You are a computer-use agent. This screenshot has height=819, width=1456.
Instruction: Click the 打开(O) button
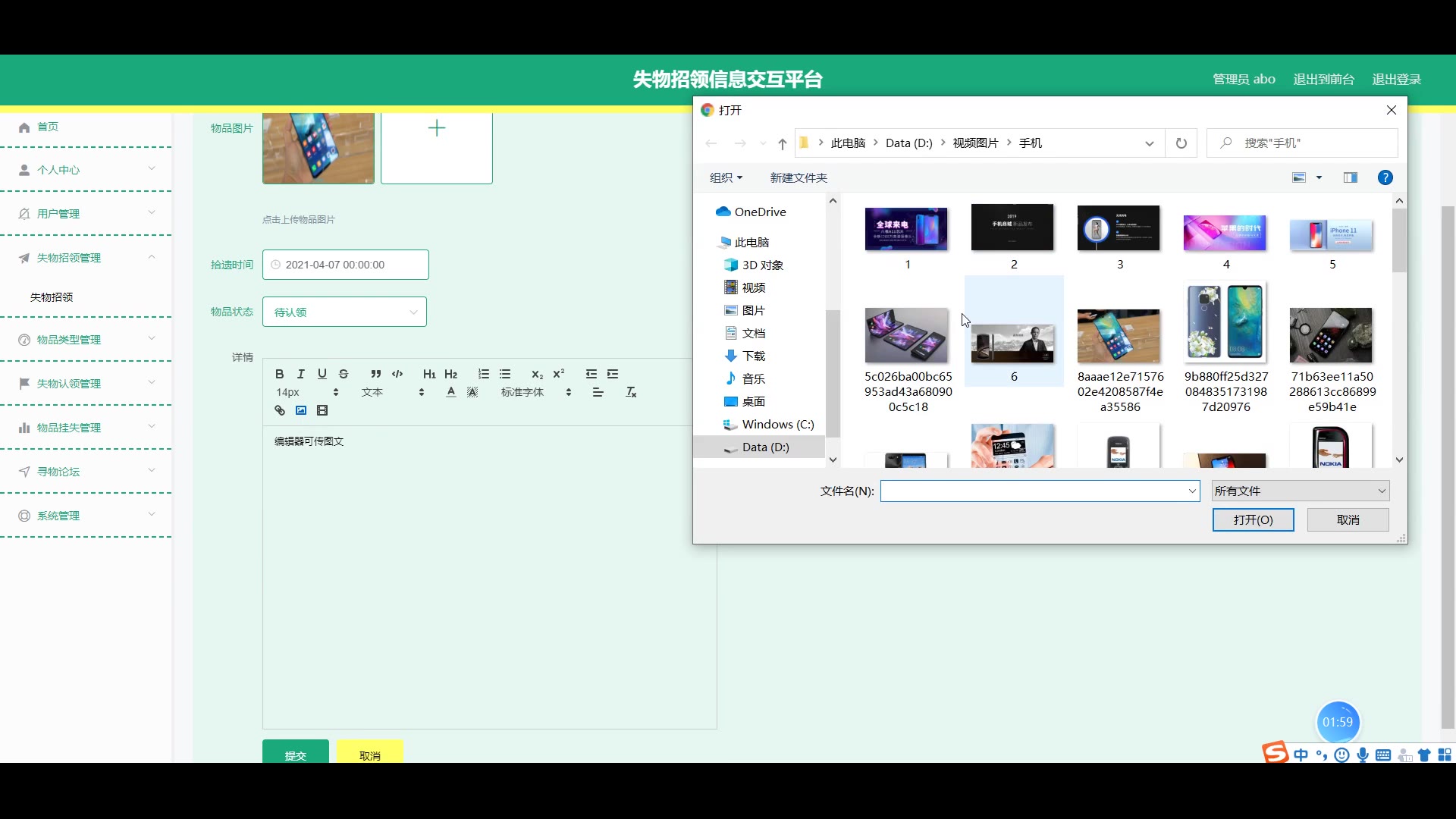pyautogui.click(x=1253, y=520)
